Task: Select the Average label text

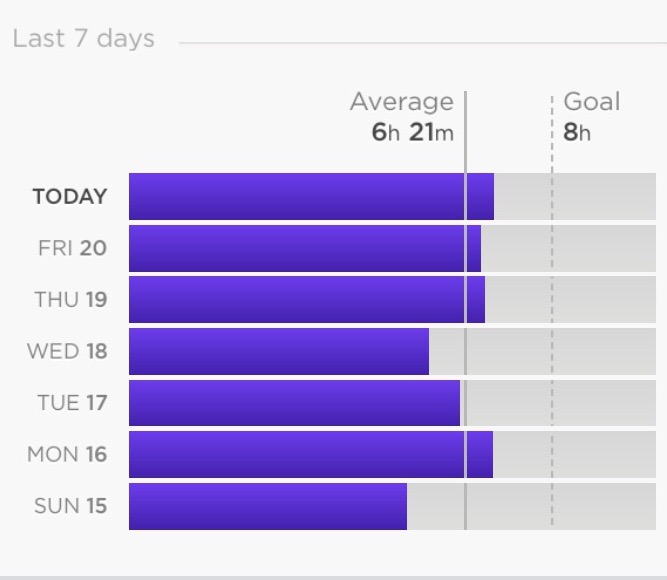Action: coord(401,102)
